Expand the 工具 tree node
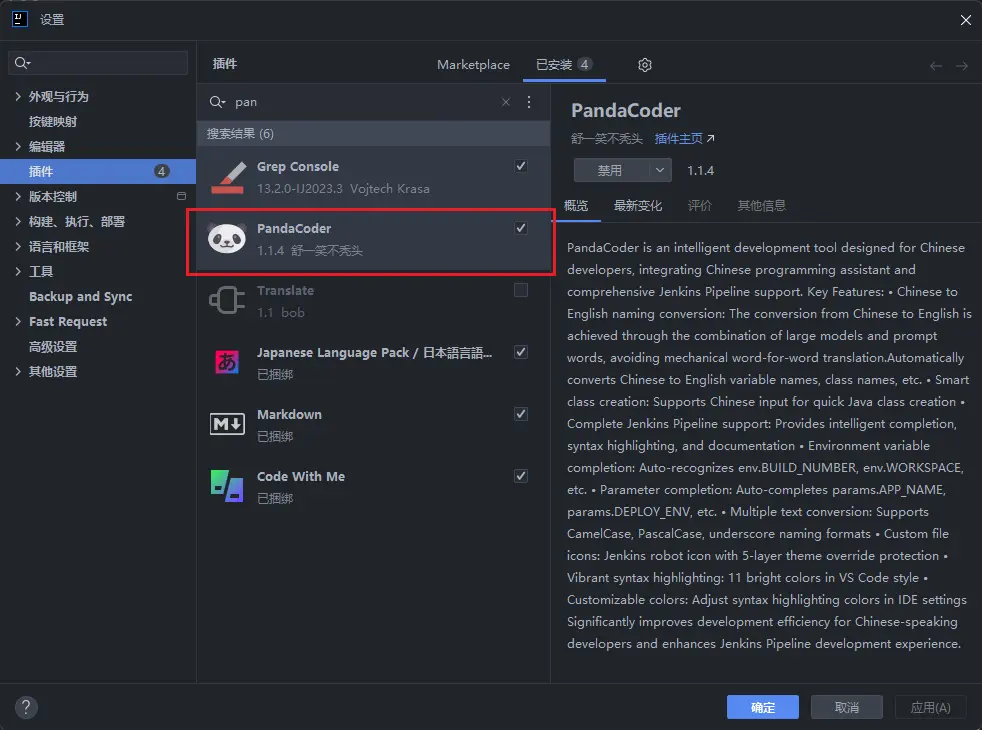The image size is (982, 730). (18, 272)
